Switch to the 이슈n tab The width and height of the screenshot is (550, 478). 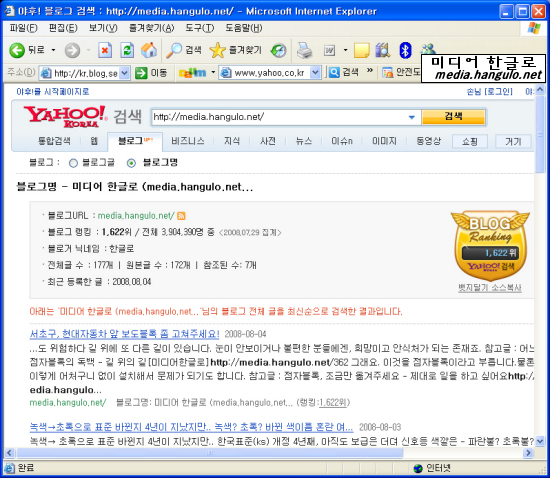coord(342,141)
